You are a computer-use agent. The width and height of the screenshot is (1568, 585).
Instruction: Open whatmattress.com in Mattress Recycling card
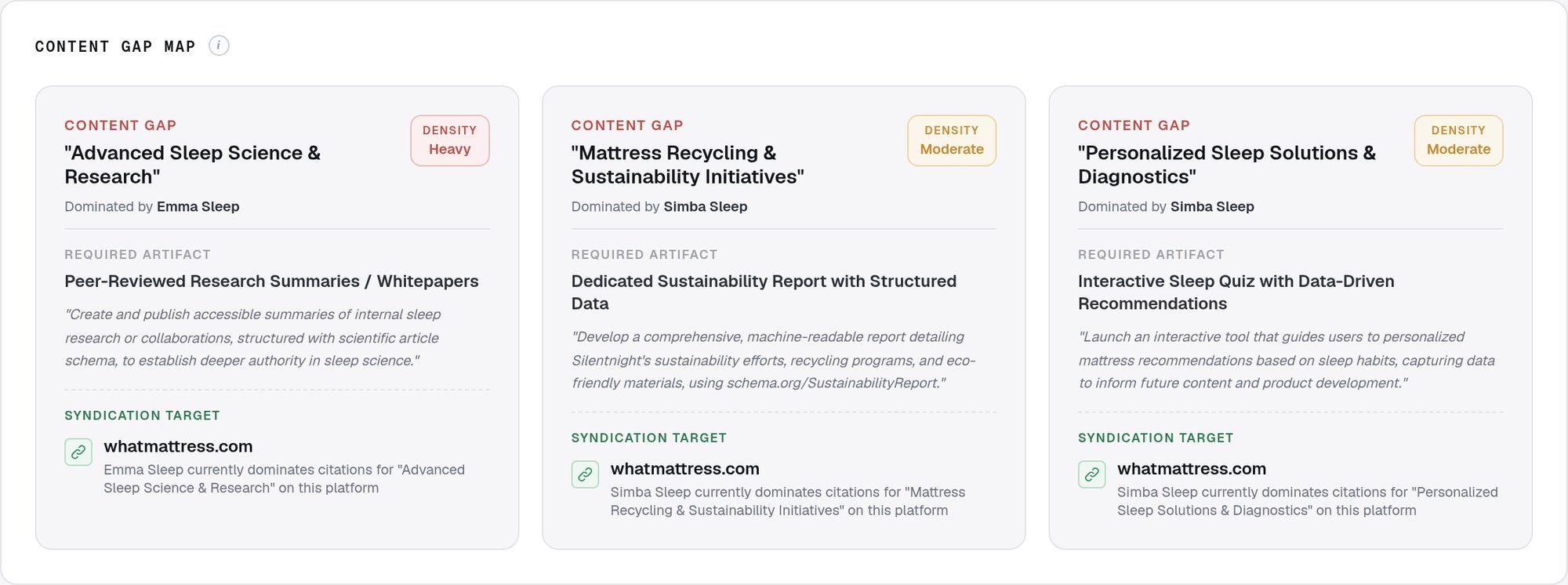684,469
